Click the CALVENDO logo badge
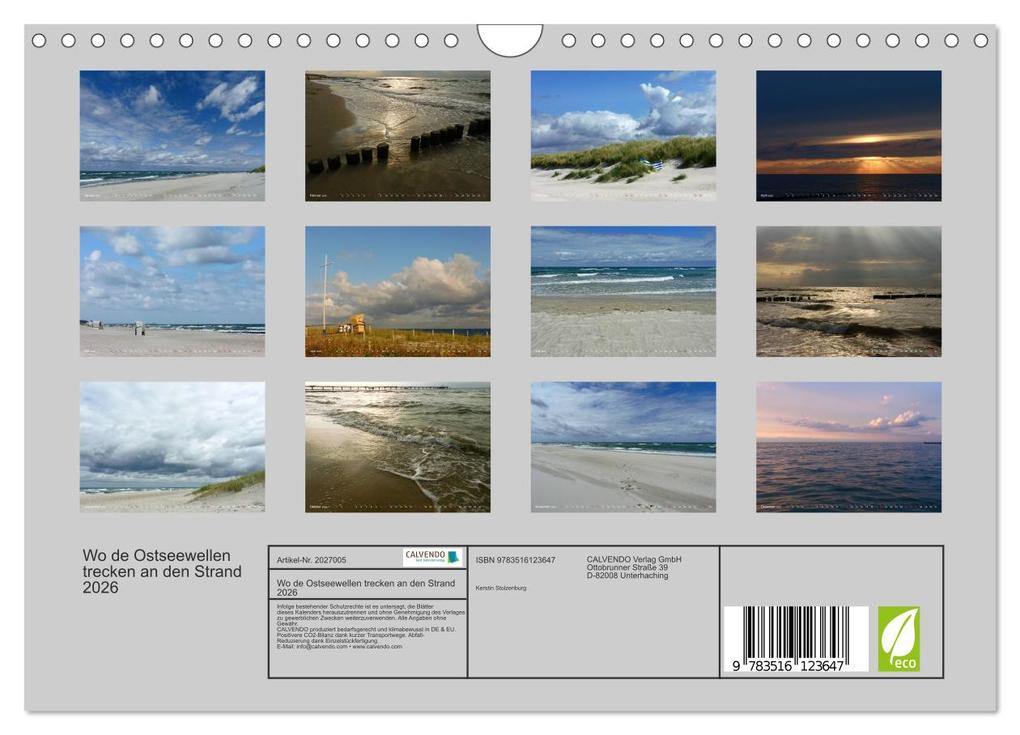 433,557
